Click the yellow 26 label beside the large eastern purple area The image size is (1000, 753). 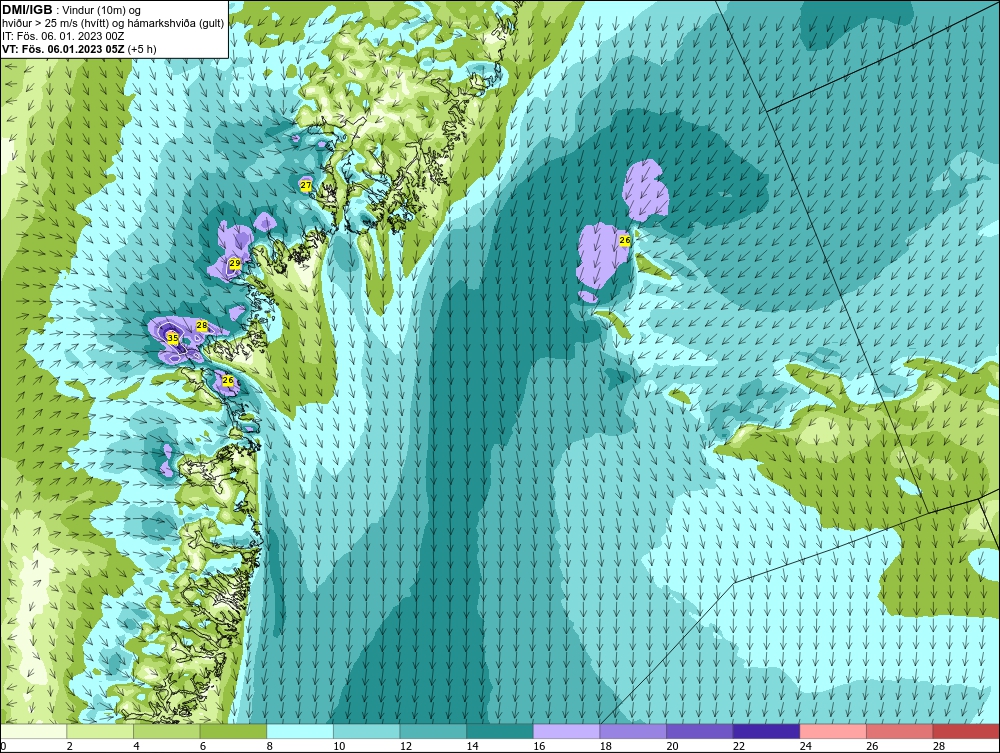(625, 240)
